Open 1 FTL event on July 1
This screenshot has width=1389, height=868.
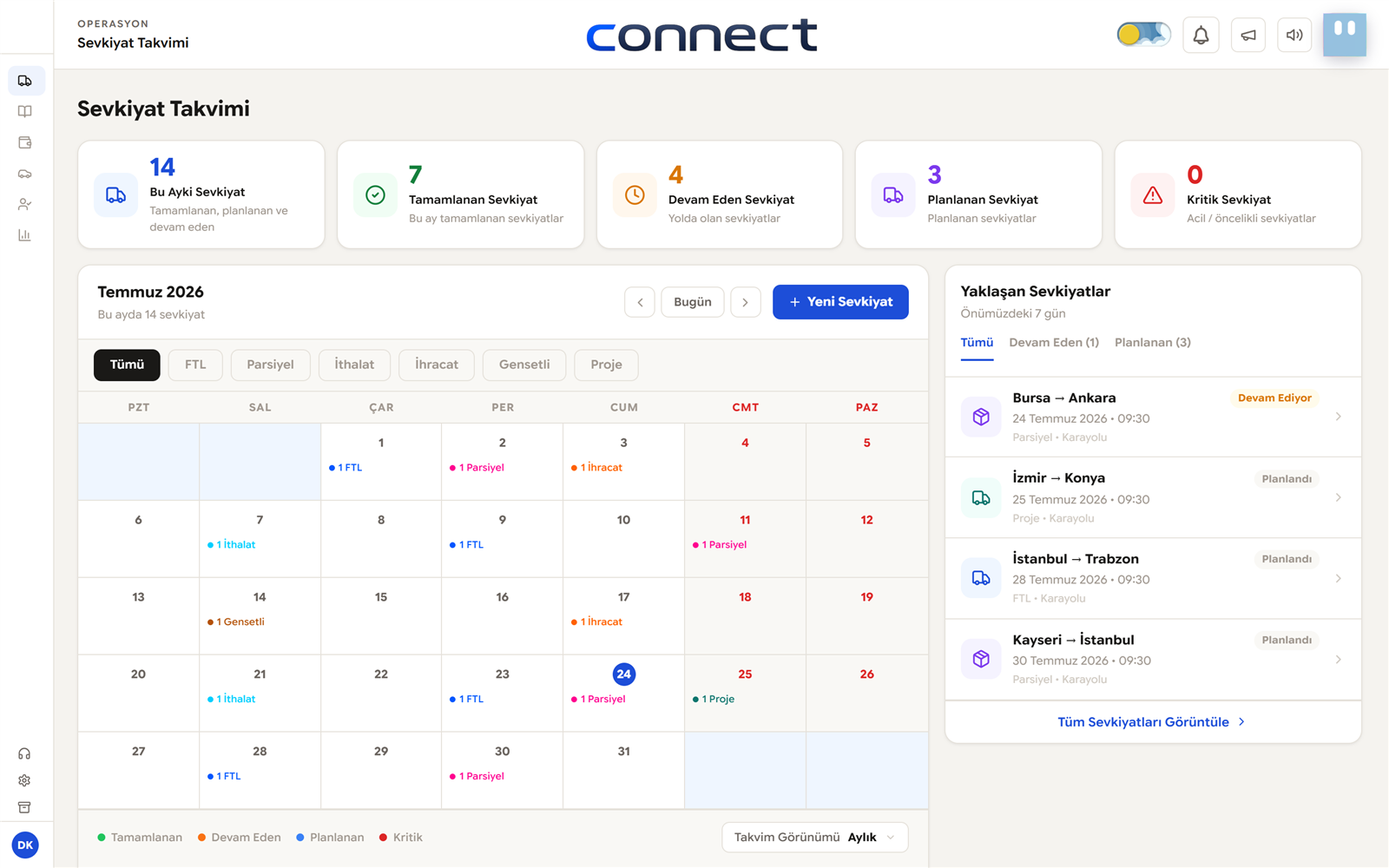(x=346, y=468)
